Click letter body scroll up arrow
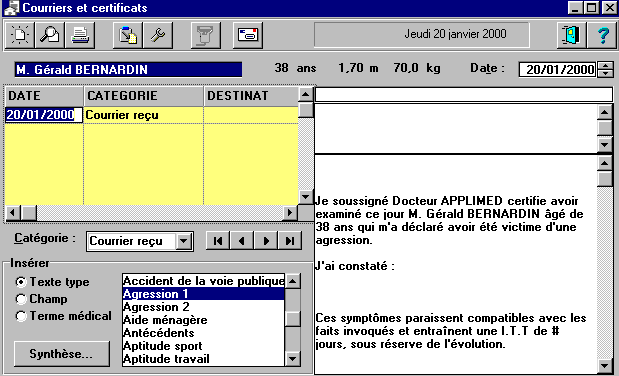Screen dimensions: 619x376 605,163
